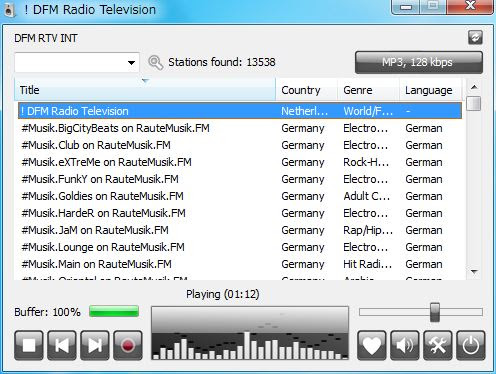496x374 pixels.
Task: Sort by the Title column header
Action: point(145,90)
